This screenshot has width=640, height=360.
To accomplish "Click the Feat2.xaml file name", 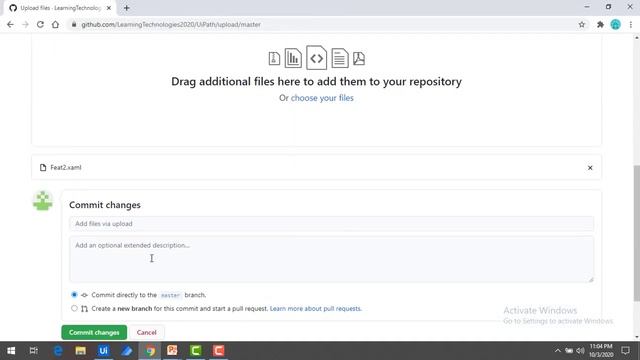I will coord(66,167).
